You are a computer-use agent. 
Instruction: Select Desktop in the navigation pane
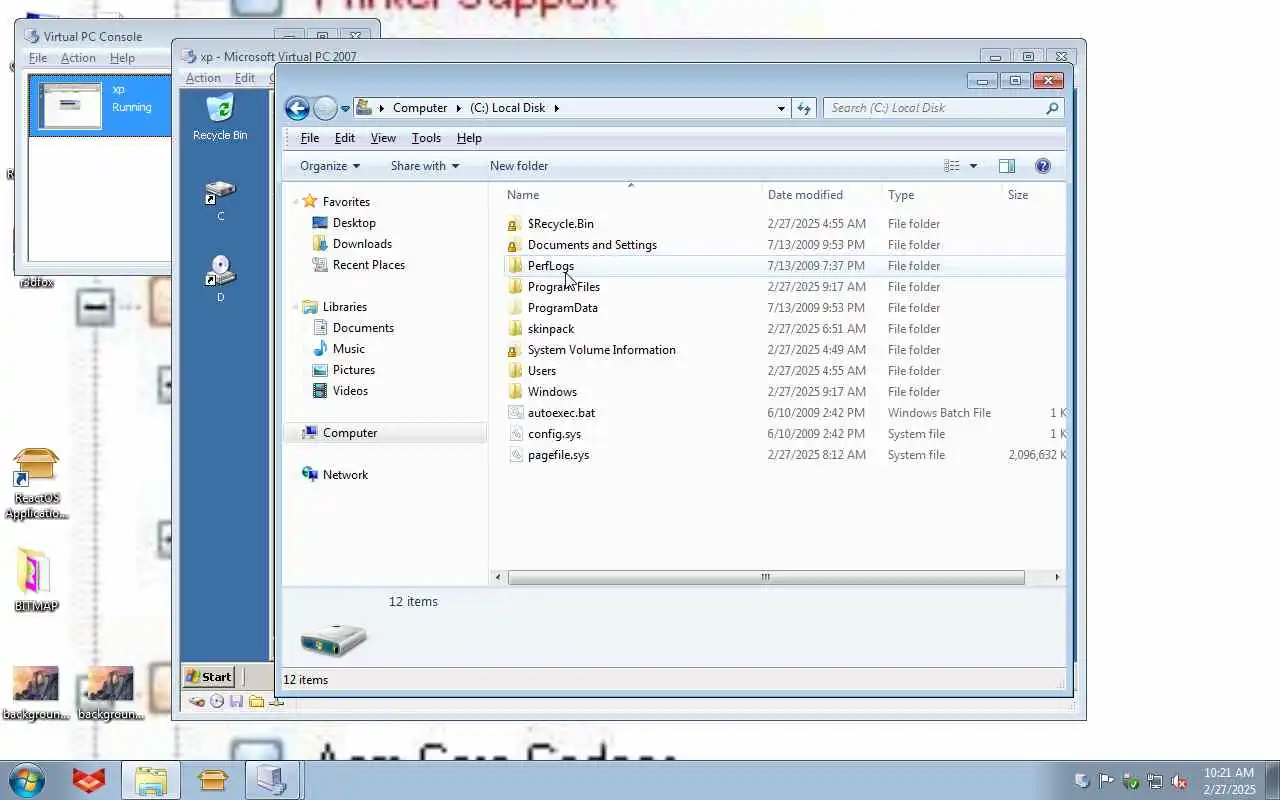354,223
